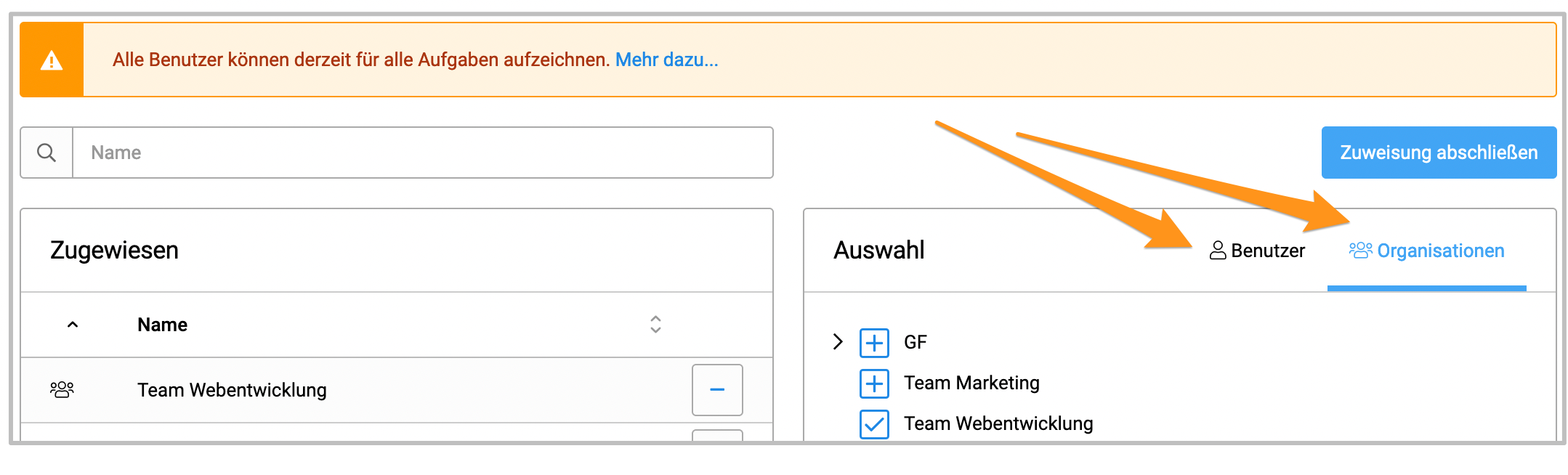Screen dimensions: 1568x475
Task: Select 'GF' label in Auswahl tree
Action: click(x=916, y=342)
